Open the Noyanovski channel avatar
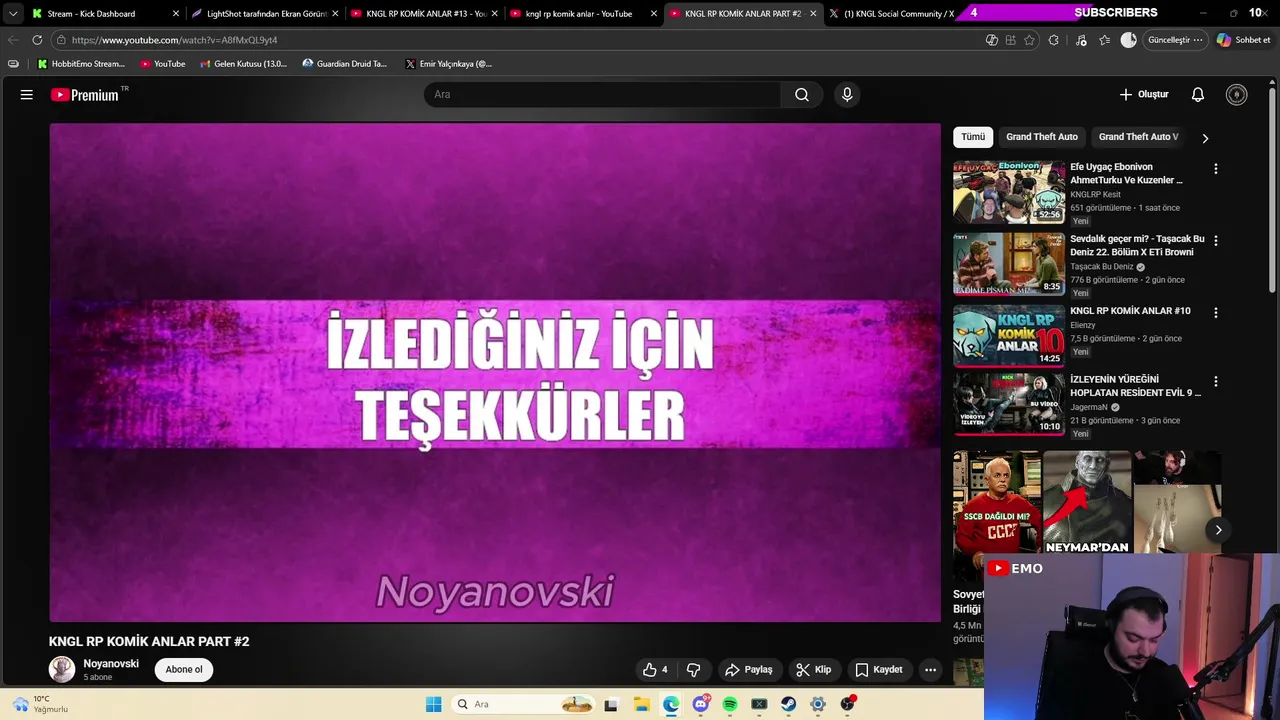Screen dimensions: 1280x720 click(62, 670)
